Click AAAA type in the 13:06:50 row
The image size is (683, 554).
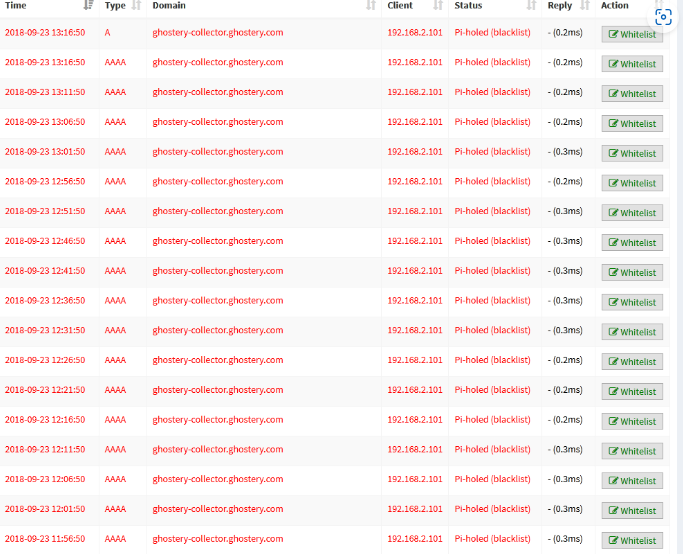point(115,122)
